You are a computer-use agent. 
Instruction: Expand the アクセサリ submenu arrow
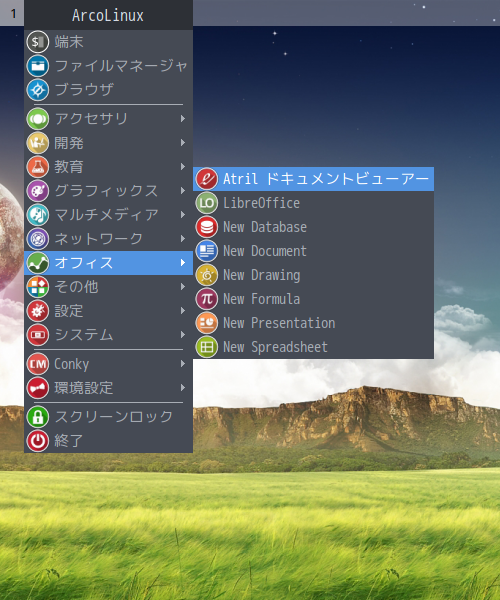click(183, 119)
